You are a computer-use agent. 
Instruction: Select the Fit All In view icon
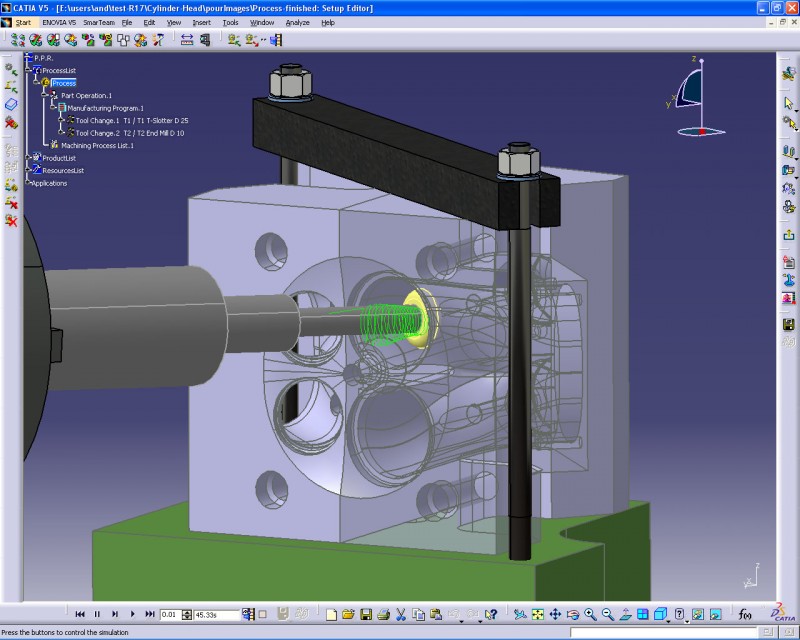(538, 614)
